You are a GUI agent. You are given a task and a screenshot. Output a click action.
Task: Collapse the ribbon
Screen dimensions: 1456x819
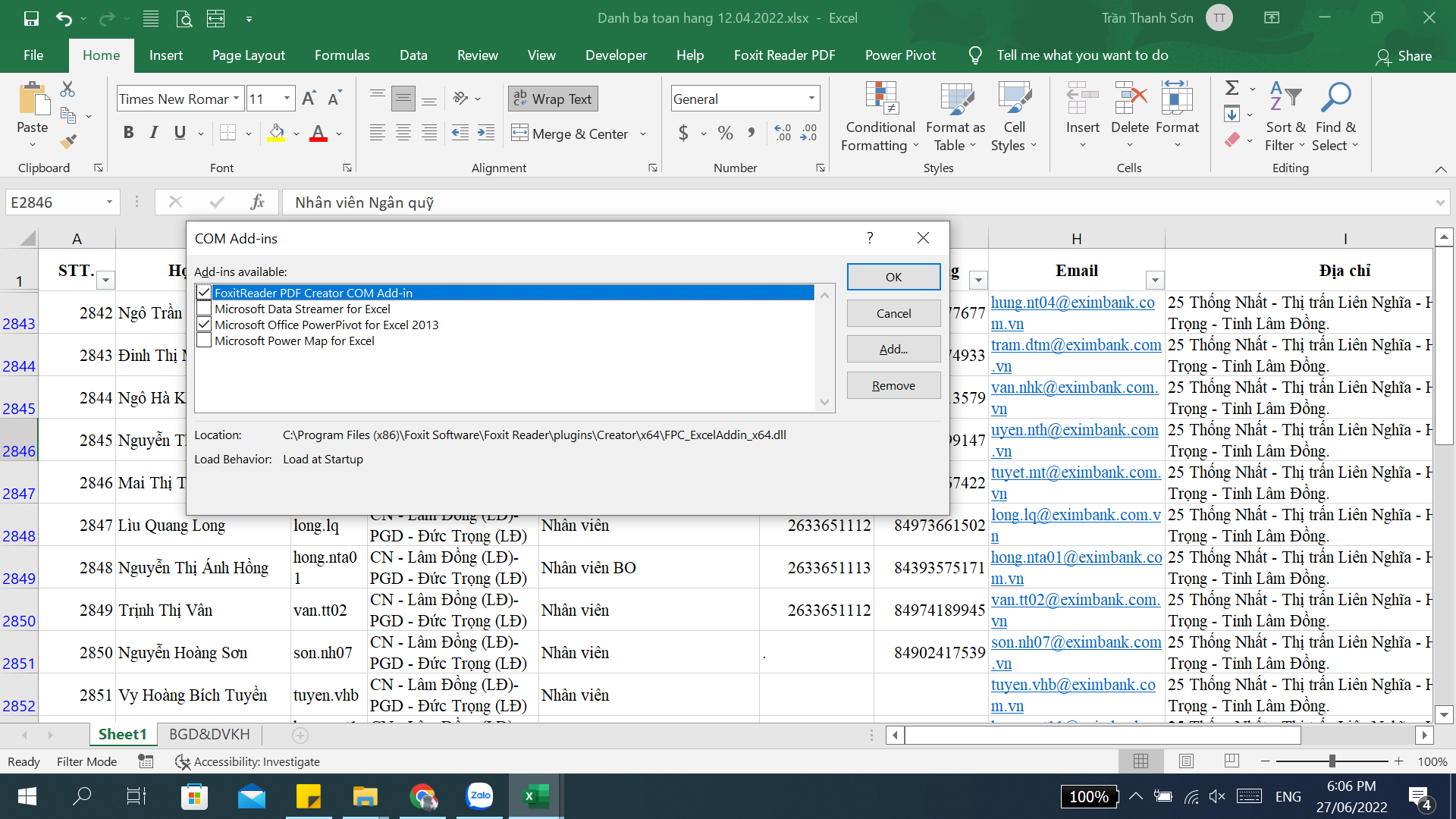1440,168
